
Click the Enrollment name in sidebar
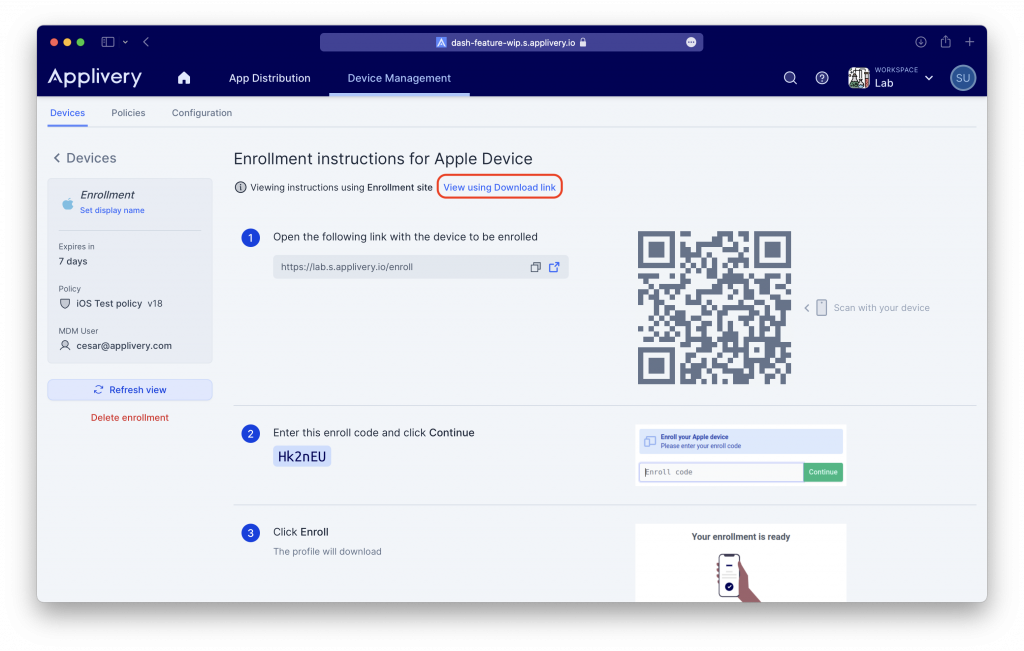click(x=107, y=195)
